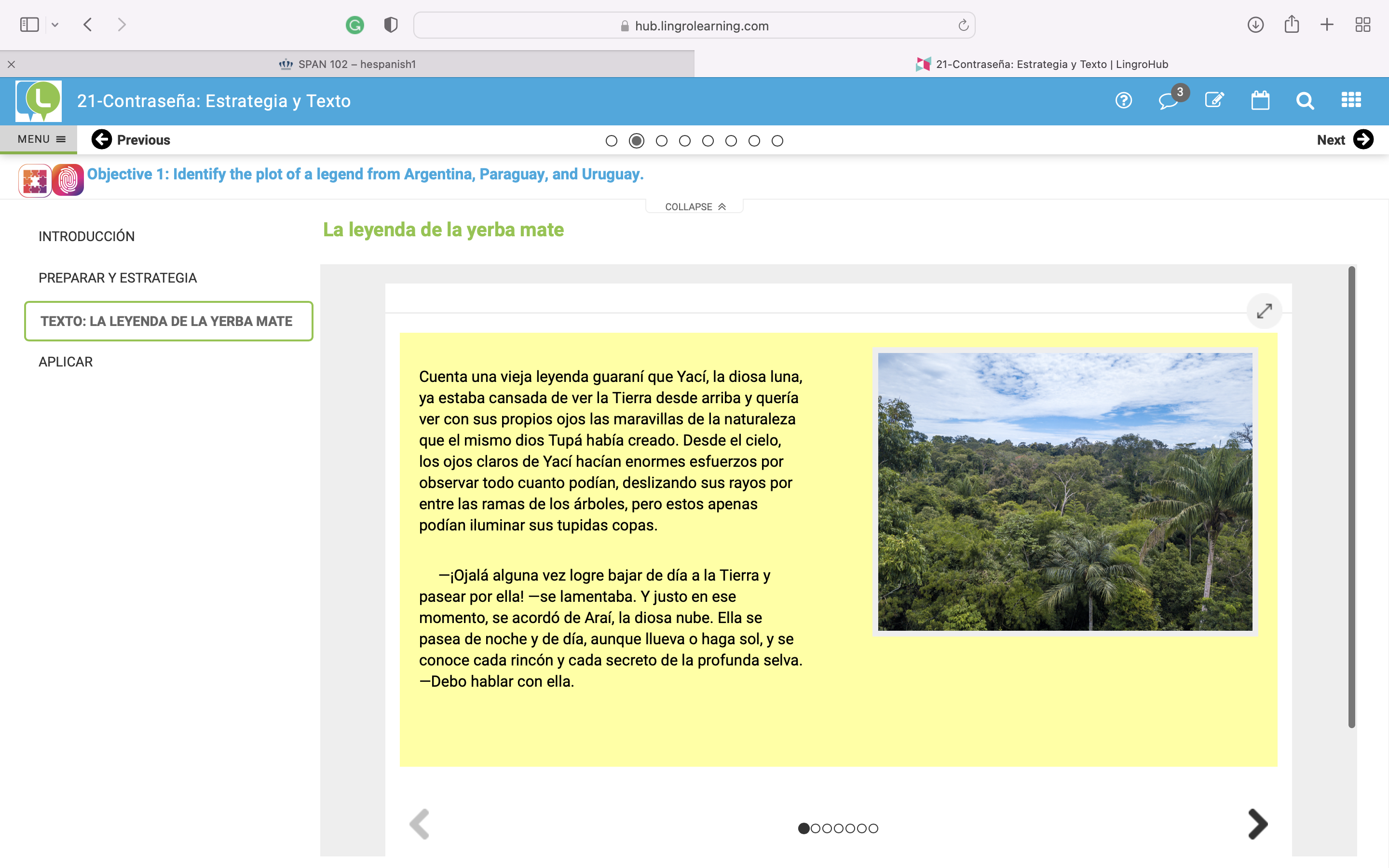Click the hub.lingrolearning.com address bar
The height and width of the screenshot is (868, 1389).
tap(694, 25)
